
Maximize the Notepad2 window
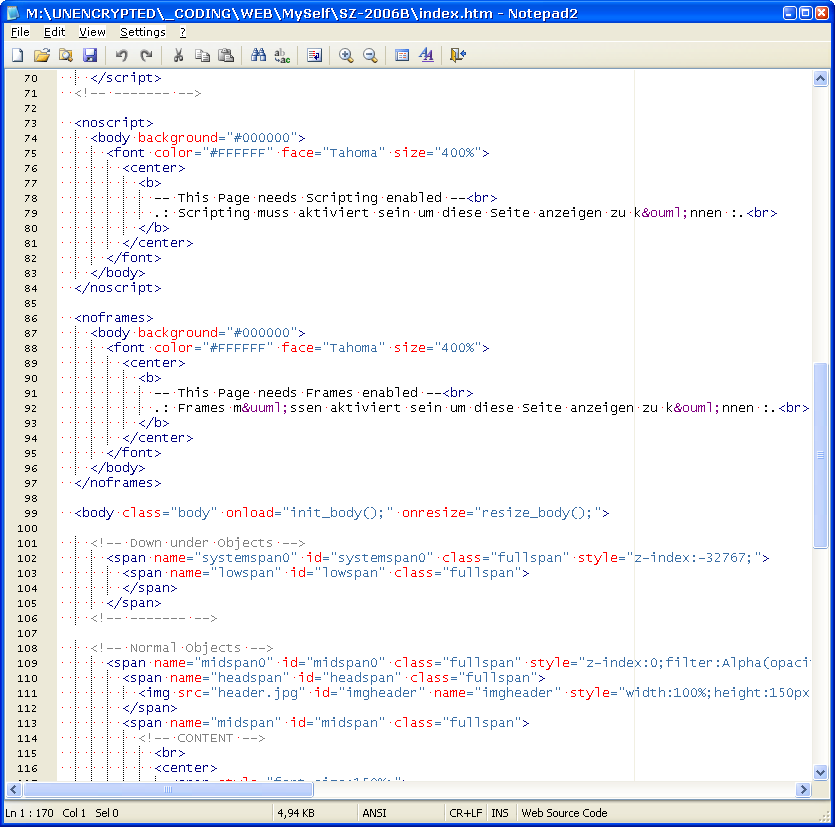pos(806,13)
